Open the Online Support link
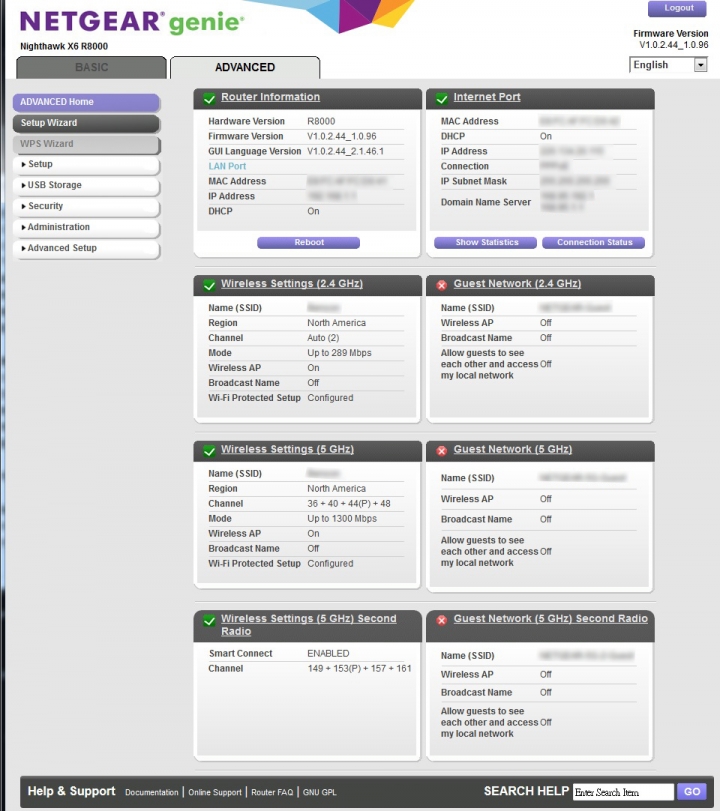This screenshot has width=720, height=811. pyautogui.click(x=215, y=792)
